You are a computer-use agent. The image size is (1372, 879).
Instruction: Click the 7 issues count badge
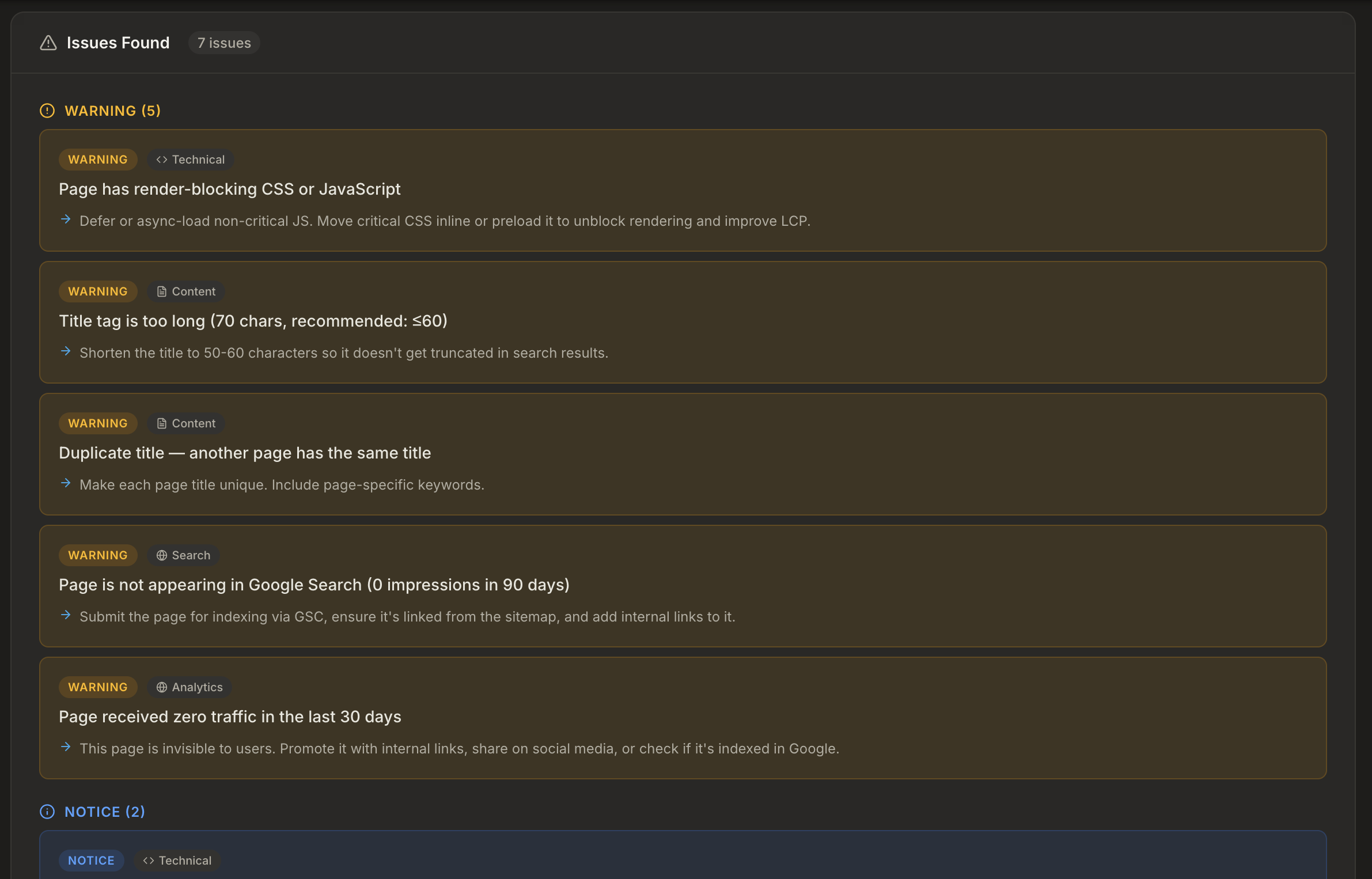(224, 43)
